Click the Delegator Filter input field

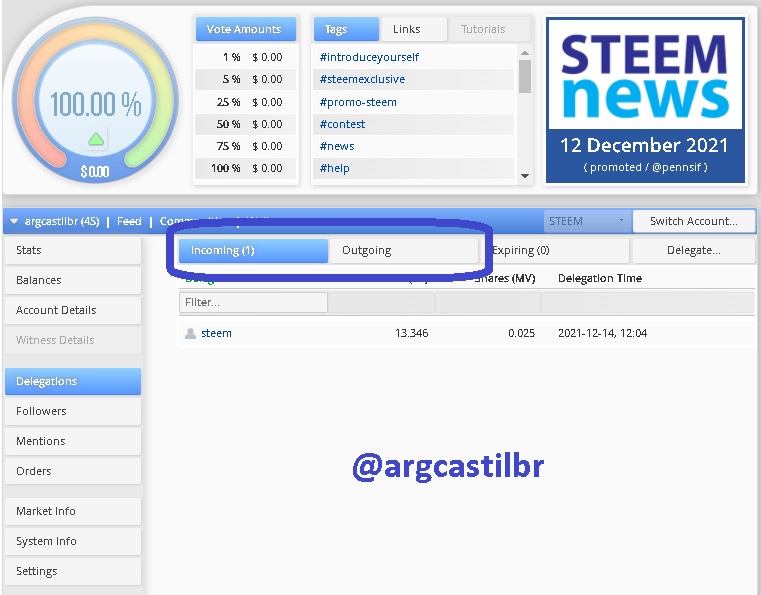[x=253, y=302]
